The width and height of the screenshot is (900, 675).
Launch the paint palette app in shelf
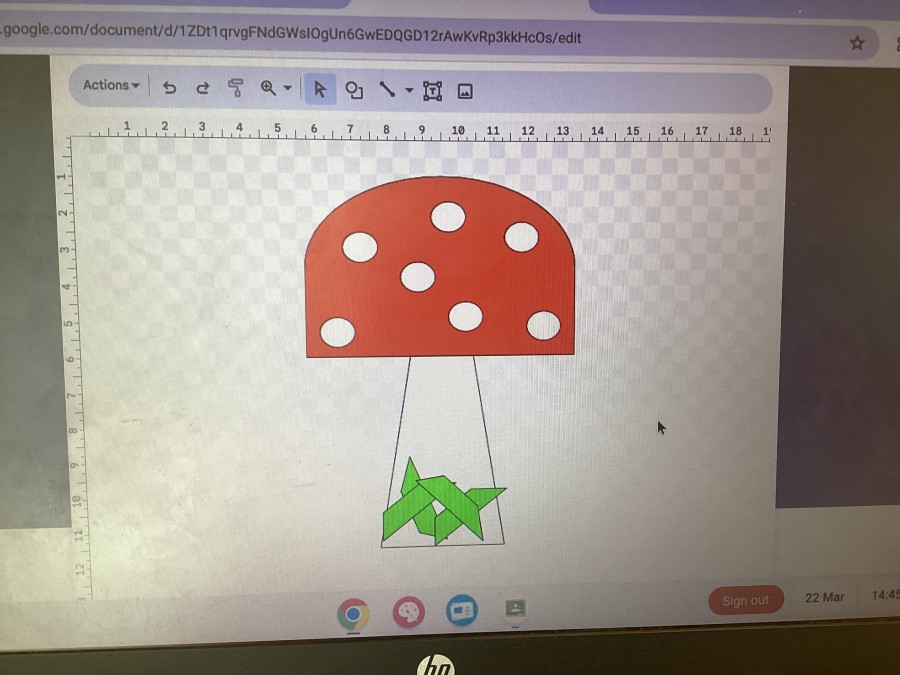point(408,611)
